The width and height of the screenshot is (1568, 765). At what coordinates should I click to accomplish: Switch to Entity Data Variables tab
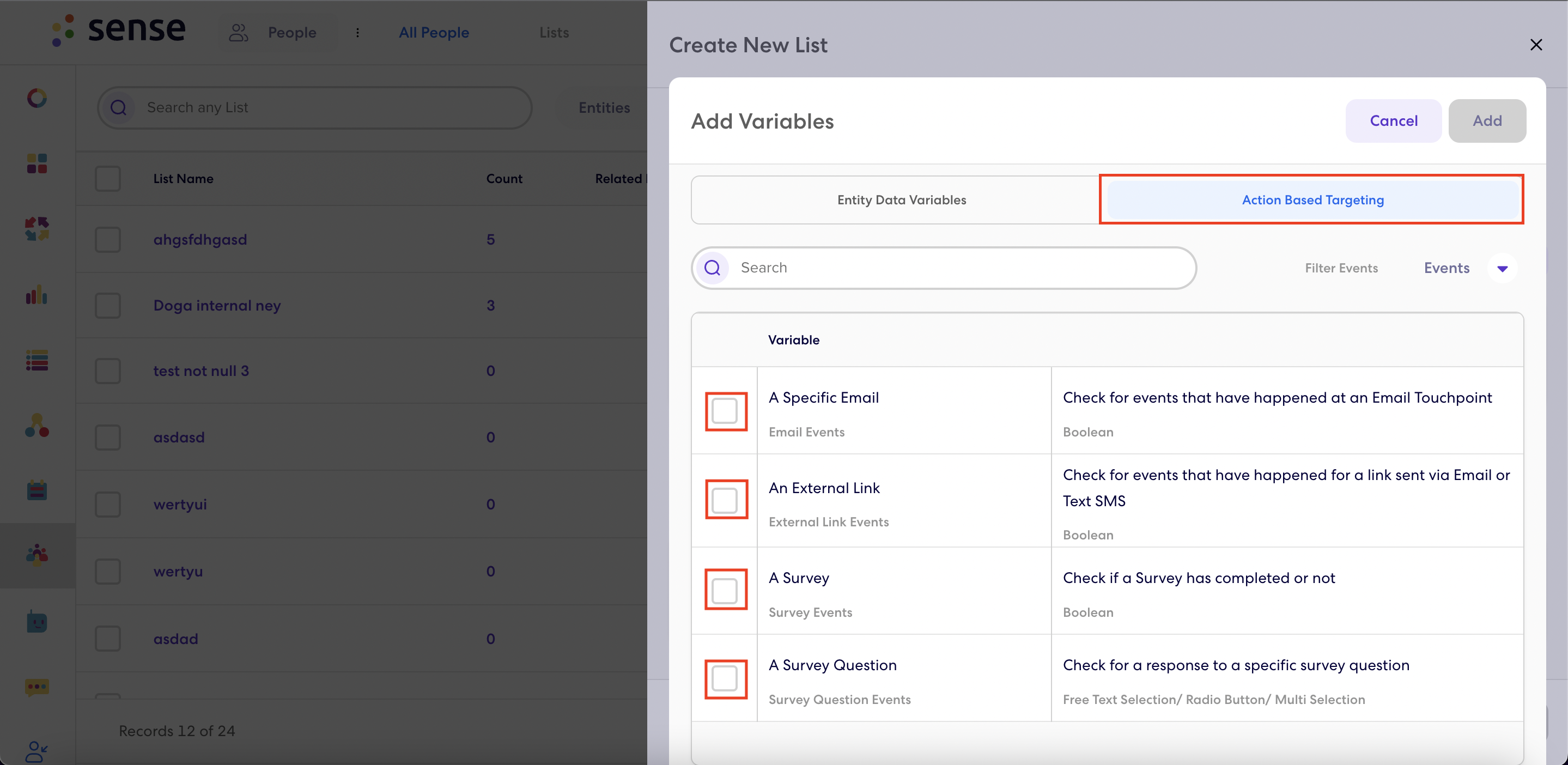point(901,199)
